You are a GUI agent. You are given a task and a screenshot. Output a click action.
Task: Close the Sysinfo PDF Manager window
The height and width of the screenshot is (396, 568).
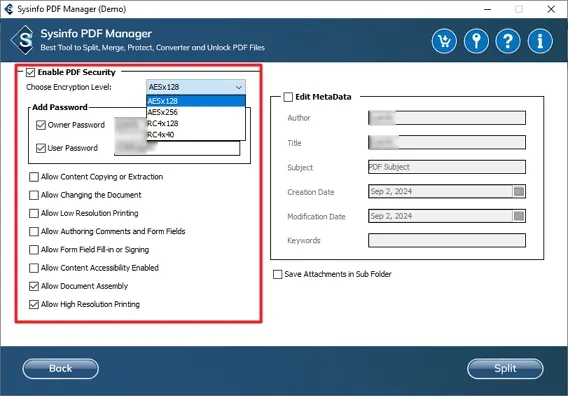[x=551, y=9]
